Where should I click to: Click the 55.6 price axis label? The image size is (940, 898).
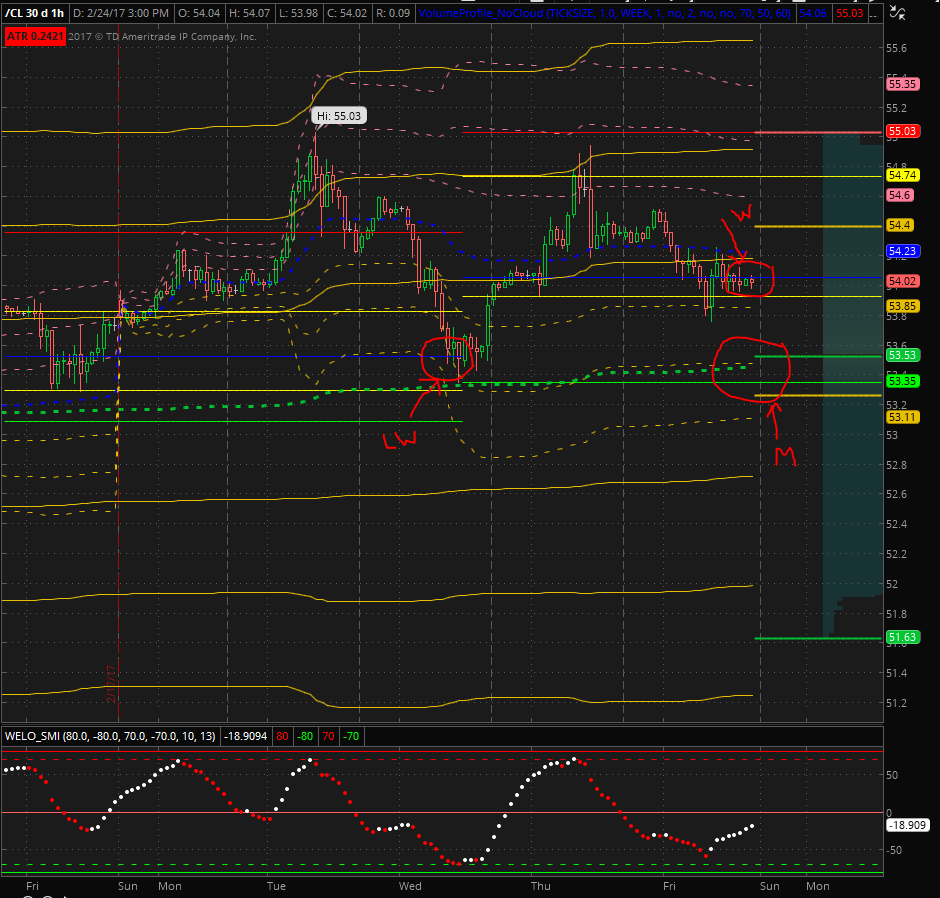(896, 49)
